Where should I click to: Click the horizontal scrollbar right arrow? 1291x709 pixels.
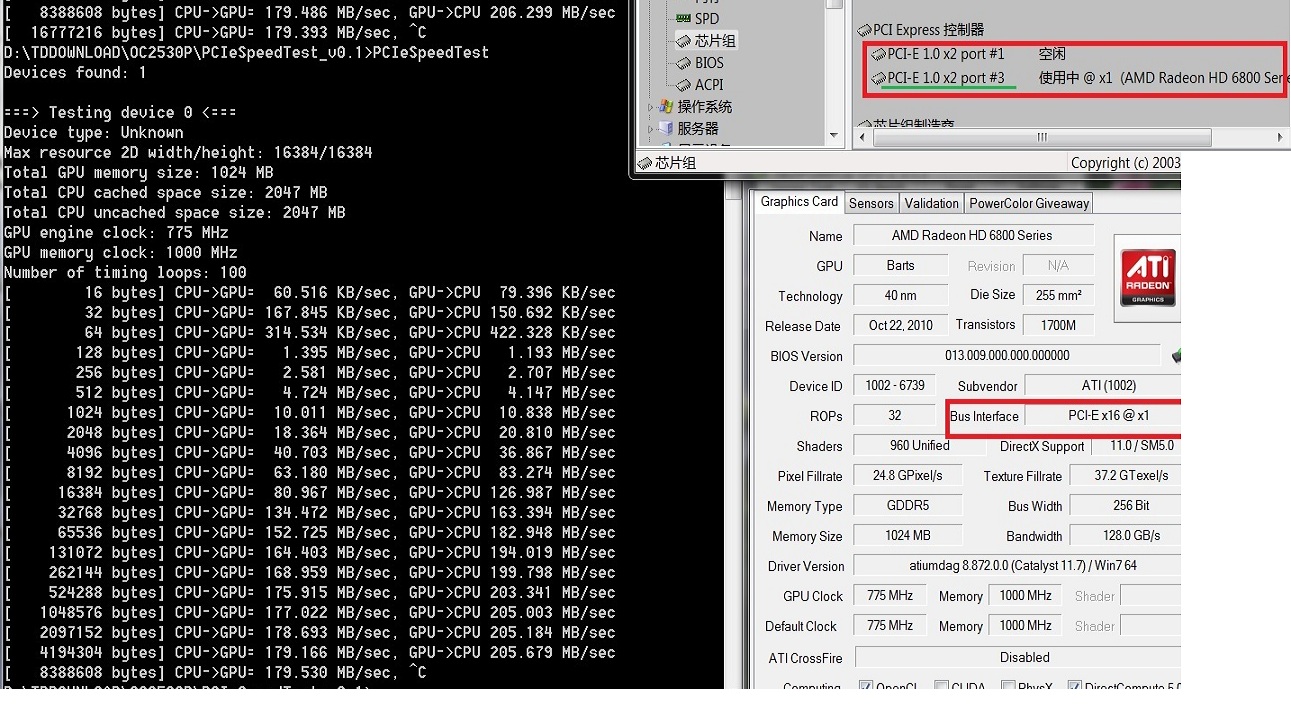(1280, 137)
